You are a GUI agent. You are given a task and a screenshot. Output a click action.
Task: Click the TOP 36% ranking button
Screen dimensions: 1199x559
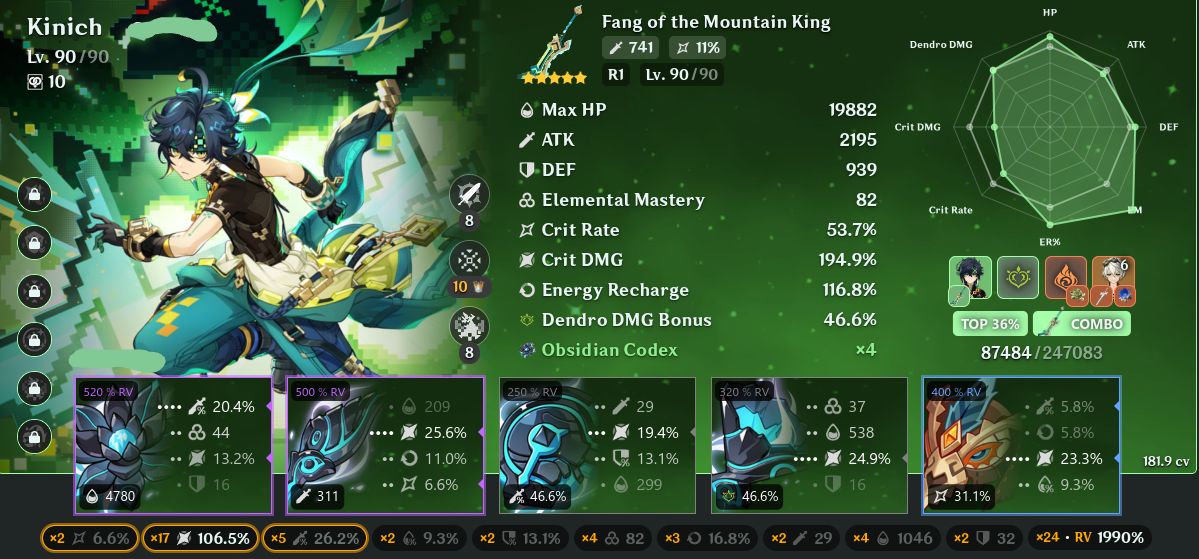click(990, 323)
